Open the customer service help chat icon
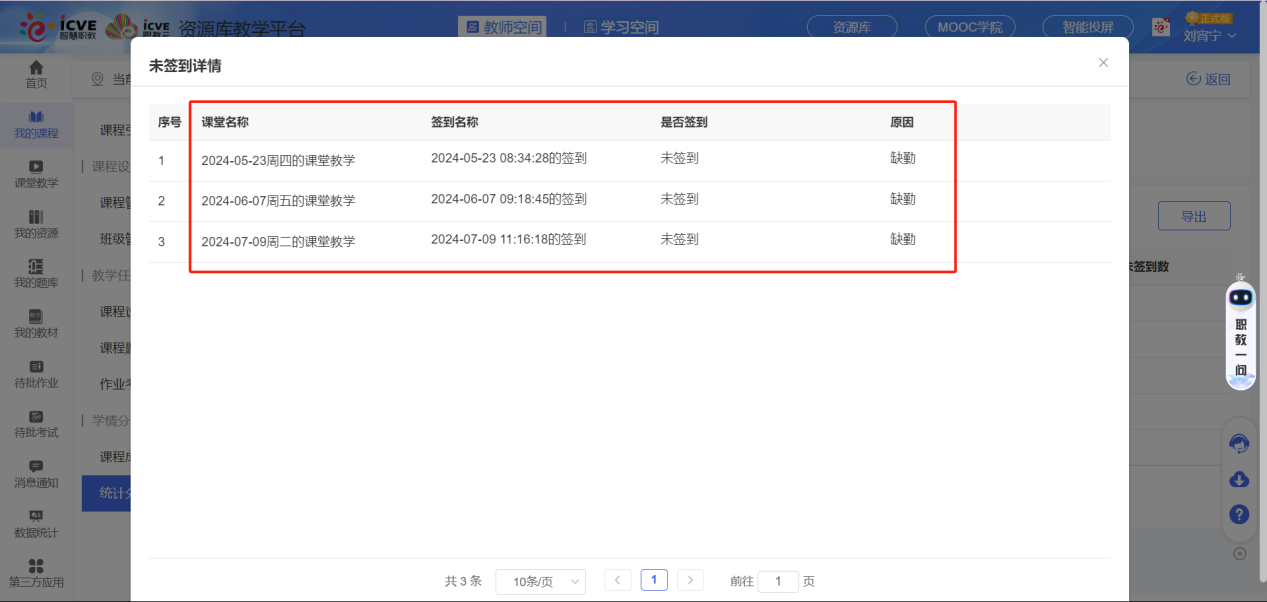 click(1239, 444)
